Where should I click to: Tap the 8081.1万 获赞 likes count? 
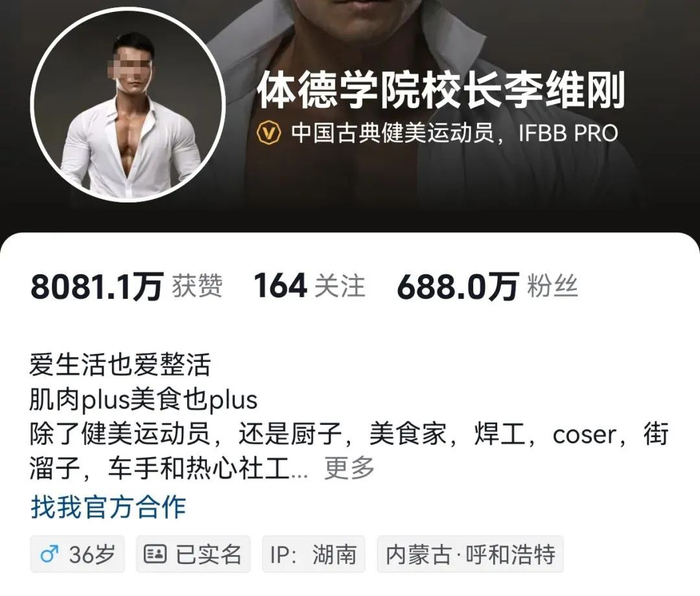126,286
